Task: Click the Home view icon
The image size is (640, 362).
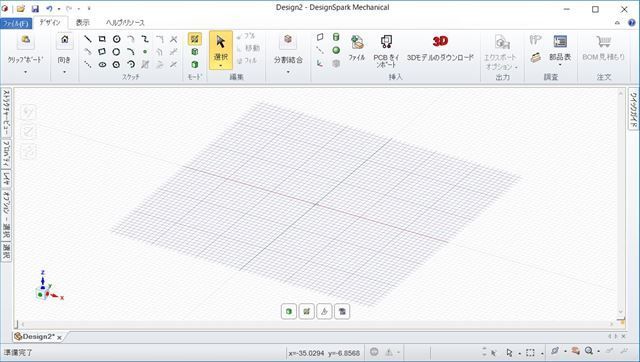Action: tap(64, 40)
